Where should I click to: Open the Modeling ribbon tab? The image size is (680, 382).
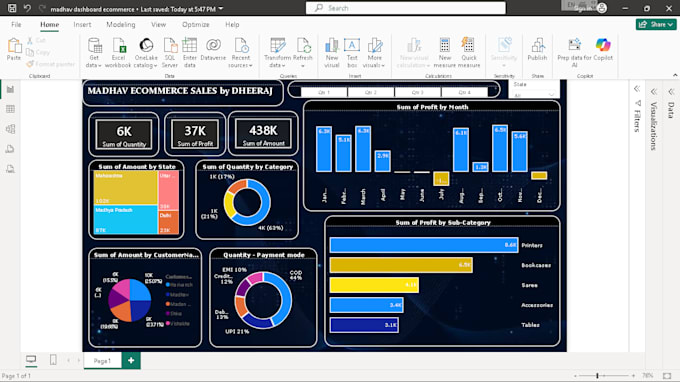point(121,25)
